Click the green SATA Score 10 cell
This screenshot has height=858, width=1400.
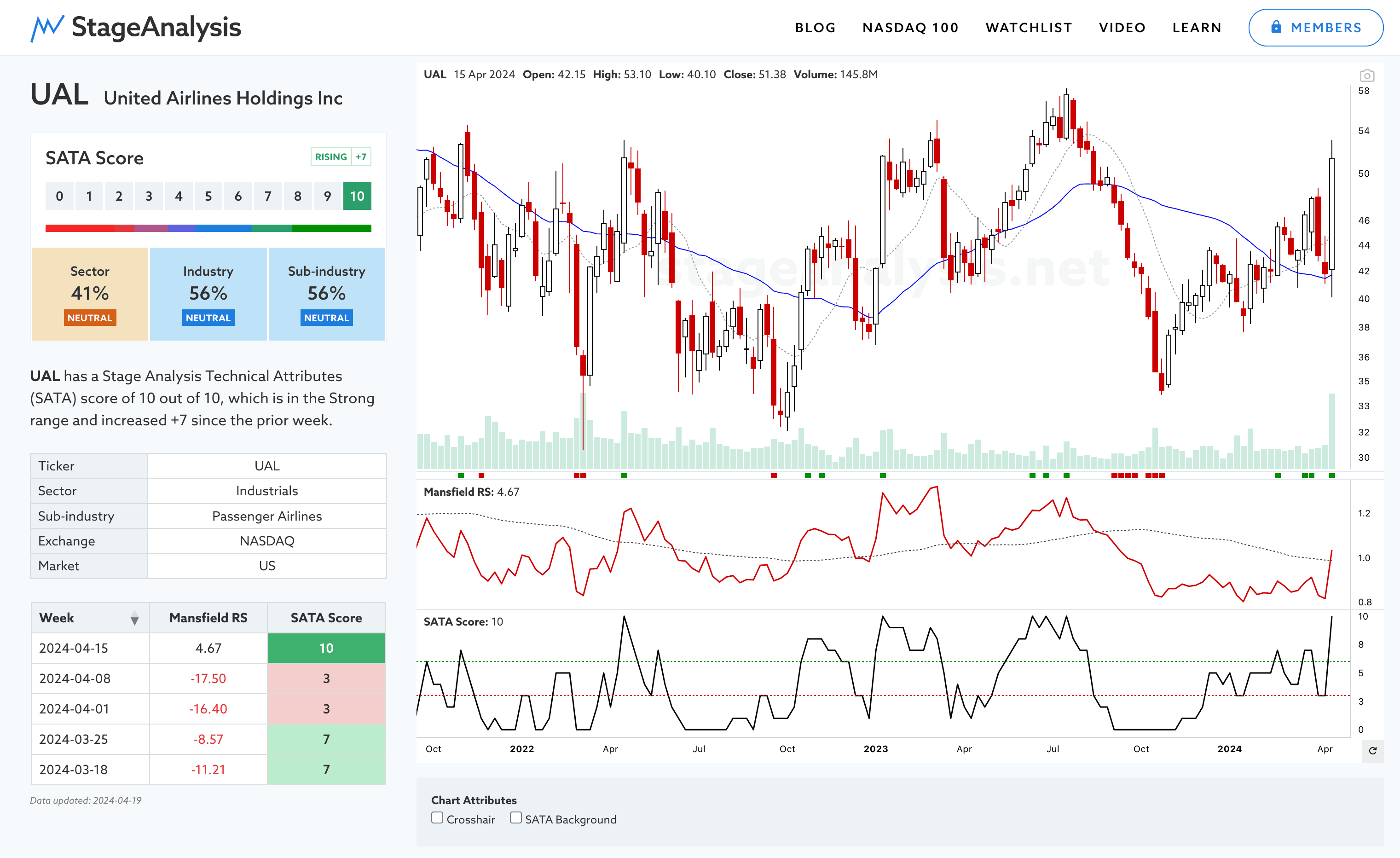coord(326,648)
